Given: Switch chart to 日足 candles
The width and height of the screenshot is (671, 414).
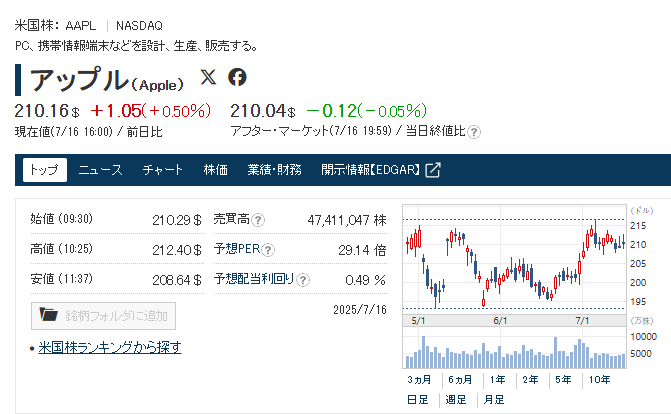Looking at the screenshot, I should pyautogui.click(x=417, y=400).
